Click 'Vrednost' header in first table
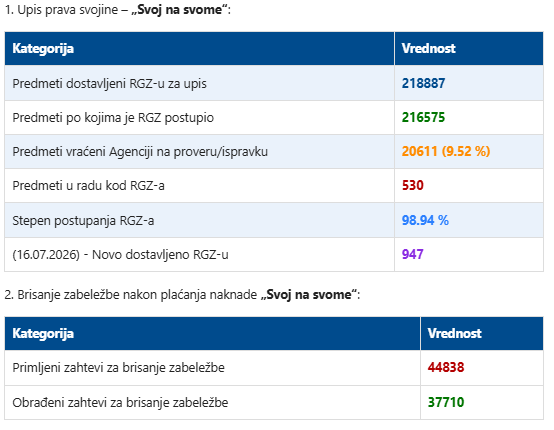The width and height of the screenshot is (554, 430). point(428,48)
